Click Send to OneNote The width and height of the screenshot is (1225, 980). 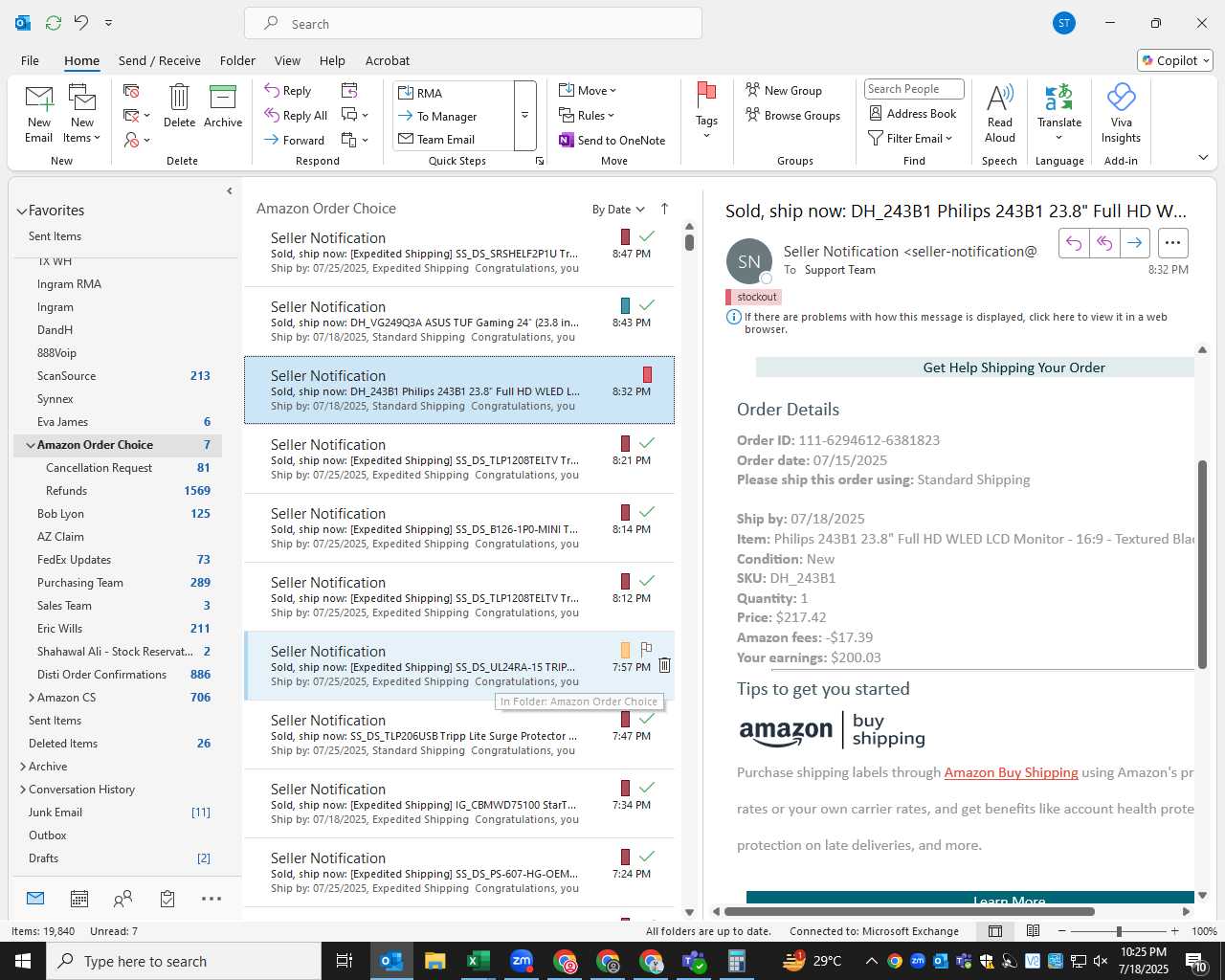(x=612, y=140)
